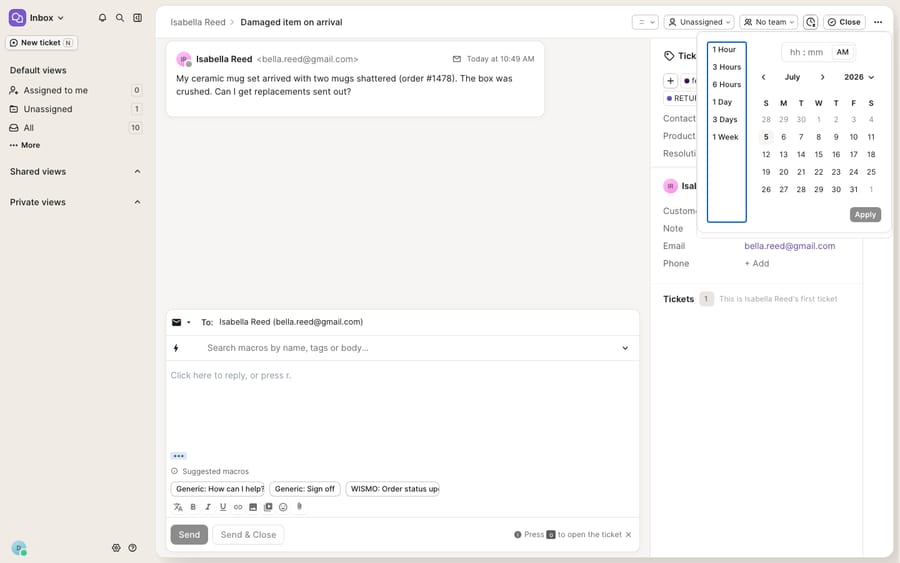Screen dimensions: 900x563
Task: Click the envelope channel icon
Action: (x=177, y=322)
